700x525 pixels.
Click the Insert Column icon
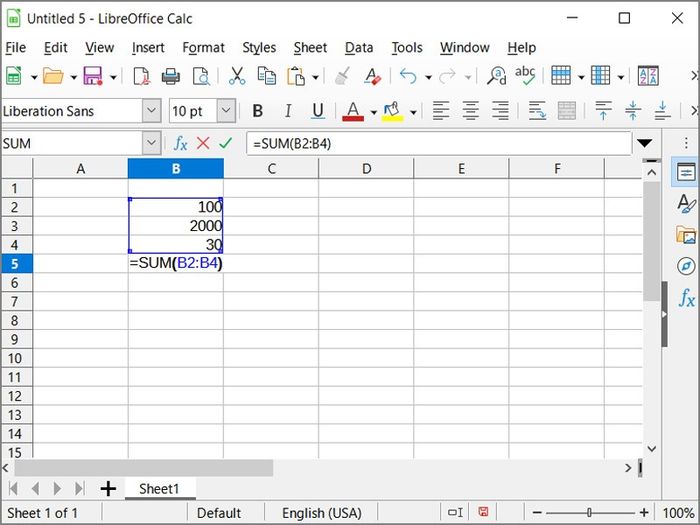tap(600, 75)
